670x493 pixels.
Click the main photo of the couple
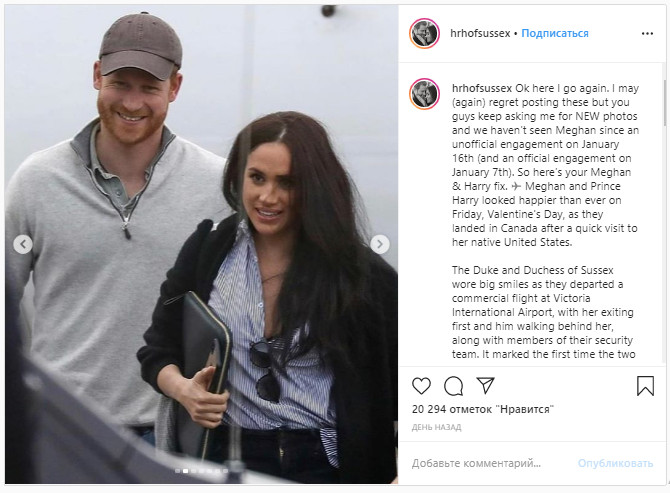(x=202, y=244)
